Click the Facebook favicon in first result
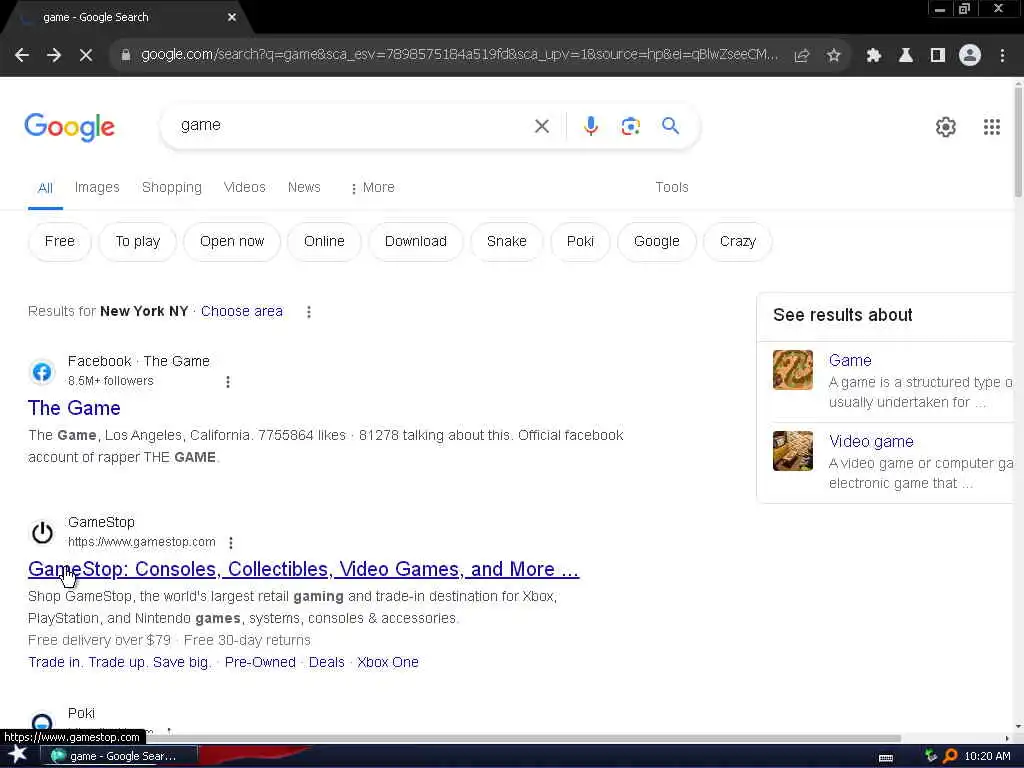The image size is (1024, 768). click(42, 372)
